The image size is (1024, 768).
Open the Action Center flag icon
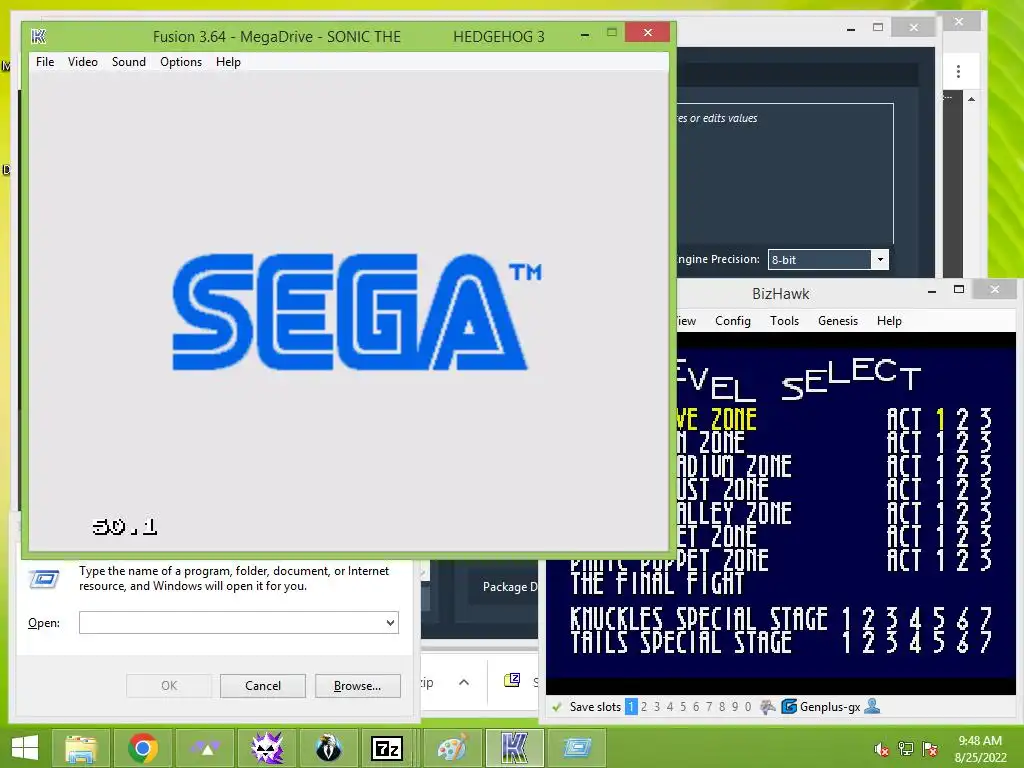pos(930,749)
